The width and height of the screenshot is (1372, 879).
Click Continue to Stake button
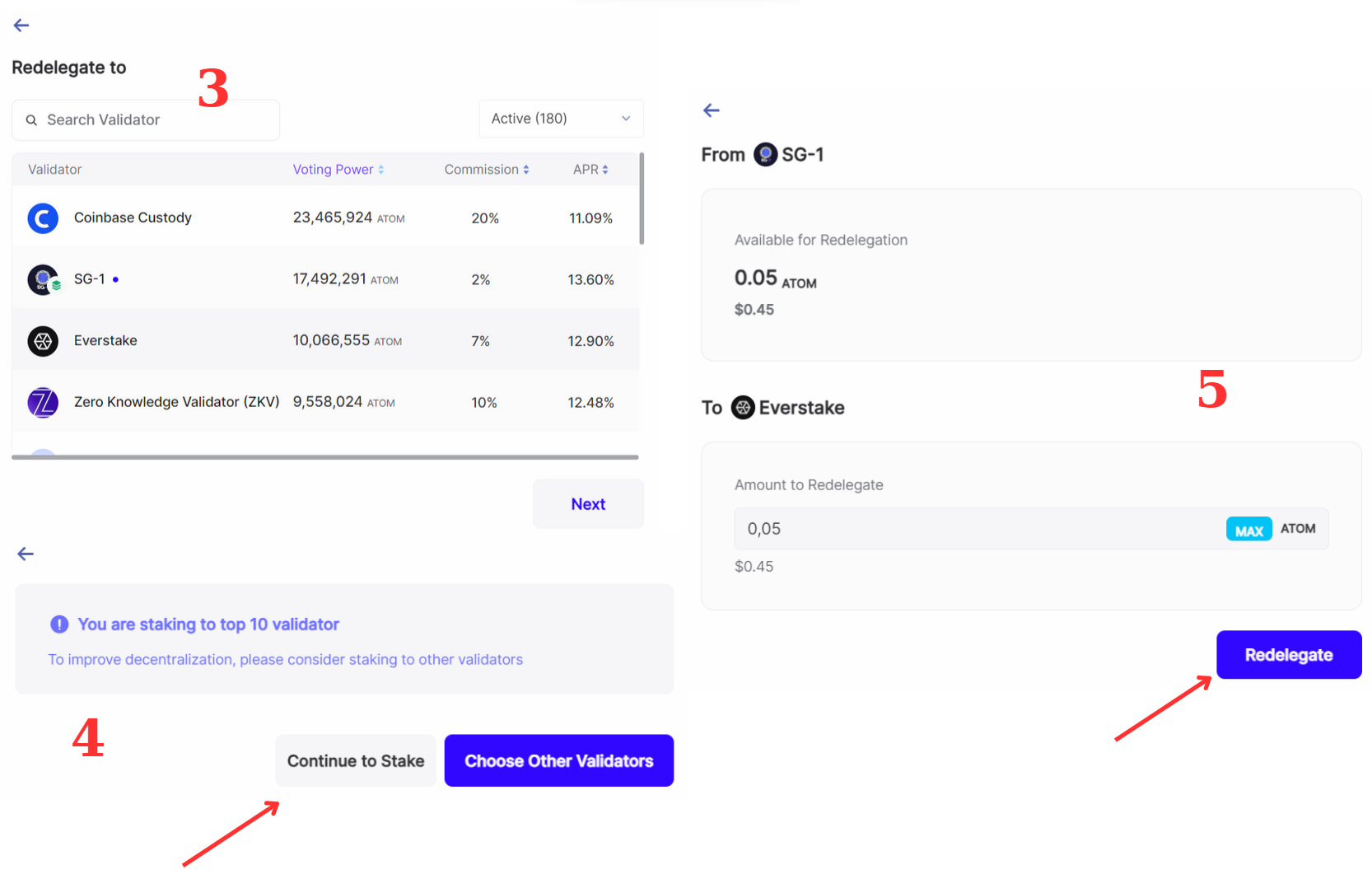(356, 761)
